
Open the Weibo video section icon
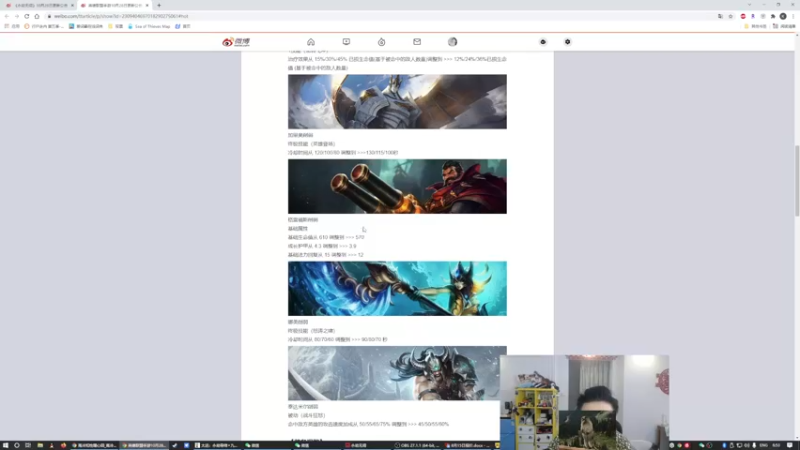click(x=346, y=42)
